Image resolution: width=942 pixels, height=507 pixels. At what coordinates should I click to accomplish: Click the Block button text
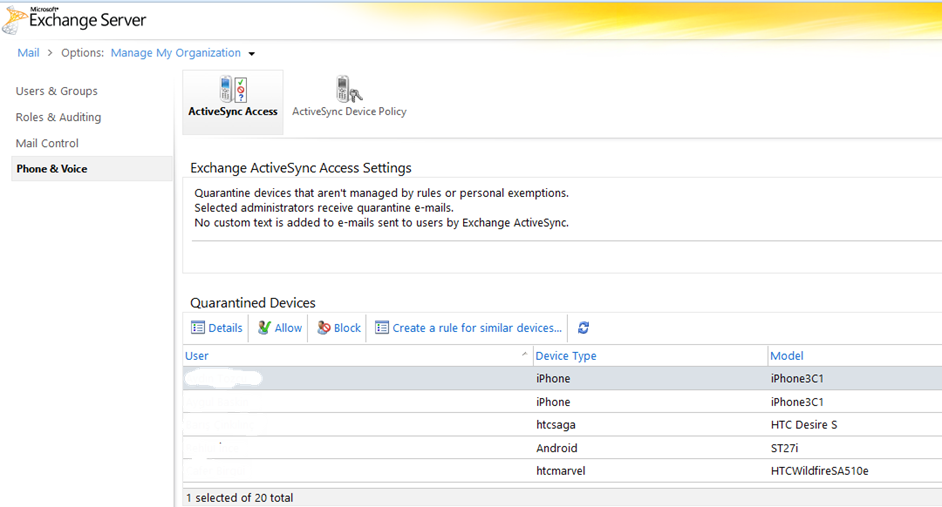(x=347, y=328)
